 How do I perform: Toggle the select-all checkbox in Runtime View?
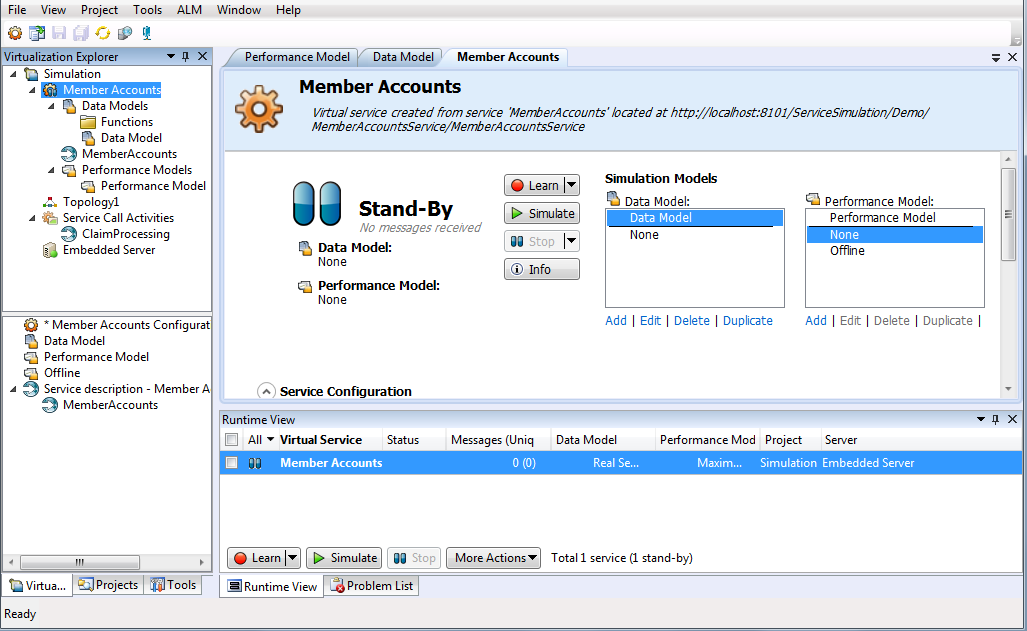point(232,440)
